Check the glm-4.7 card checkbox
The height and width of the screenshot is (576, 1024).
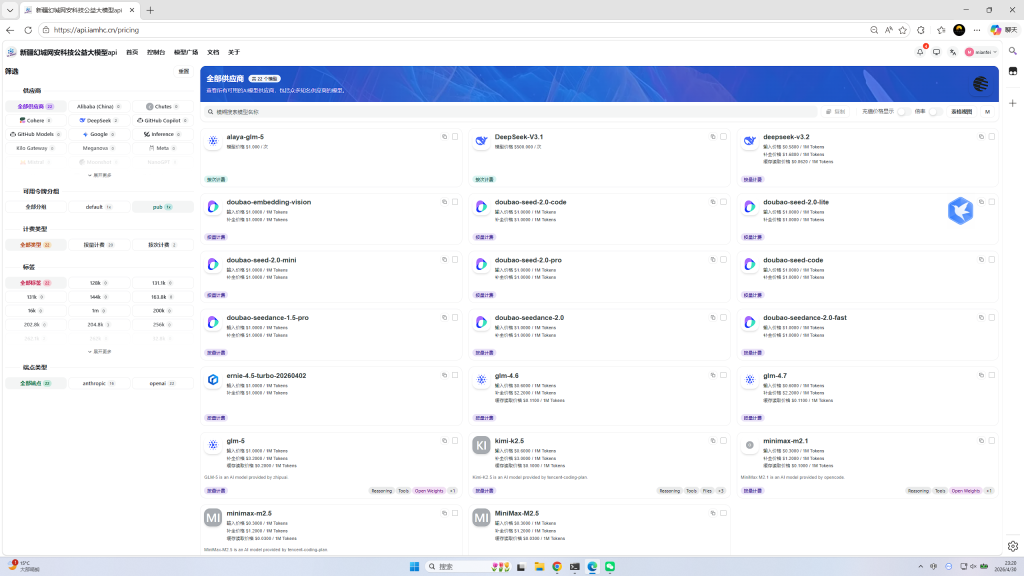coord(992,376)
